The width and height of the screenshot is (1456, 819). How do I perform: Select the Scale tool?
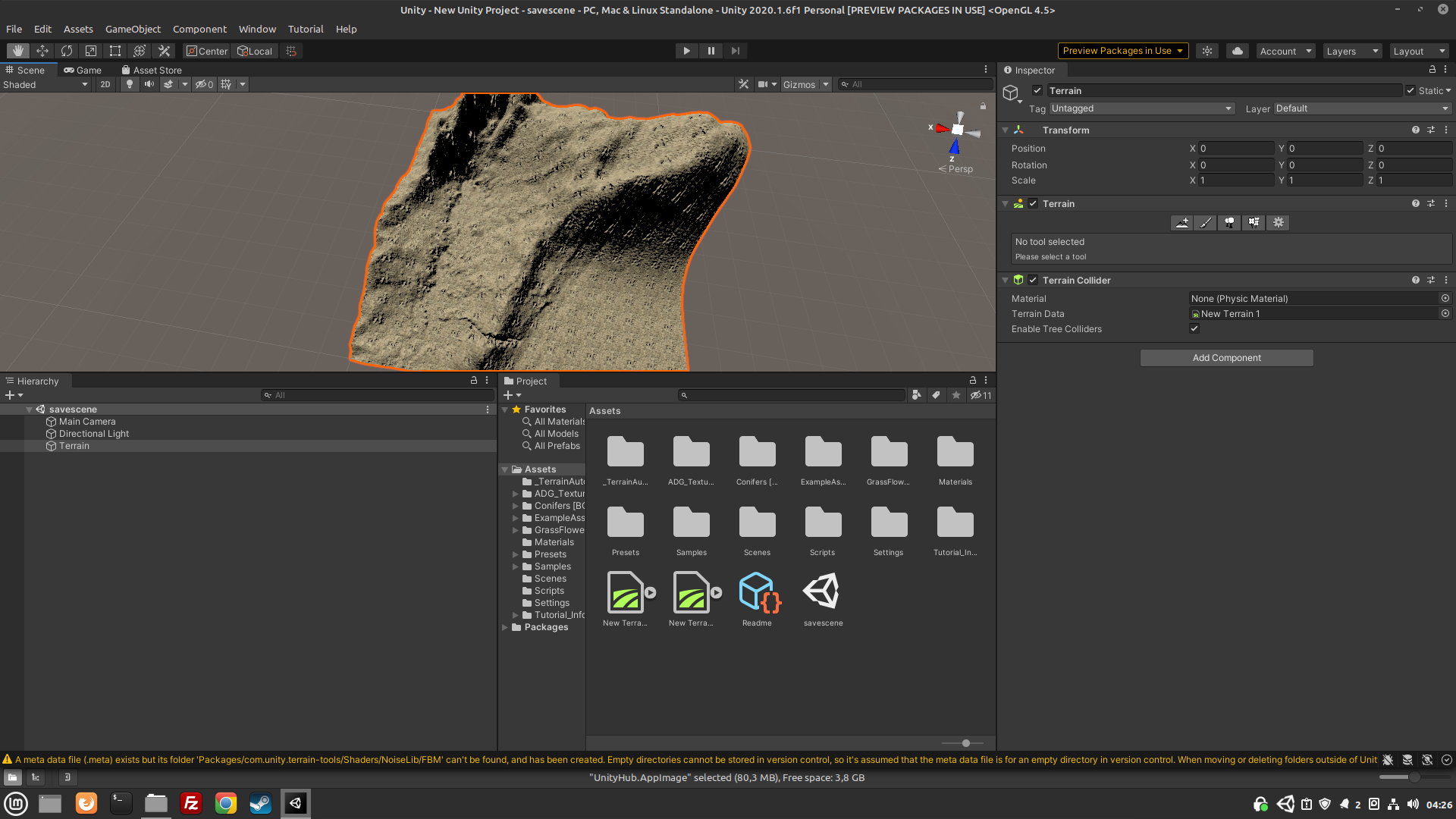(91, 51)
